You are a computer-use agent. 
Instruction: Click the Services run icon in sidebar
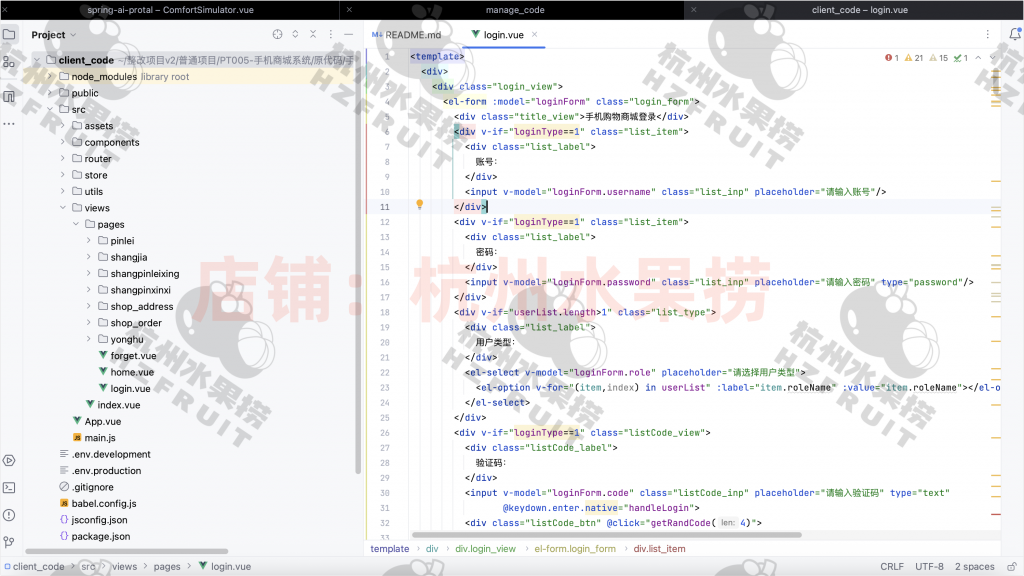pos(9,460)
